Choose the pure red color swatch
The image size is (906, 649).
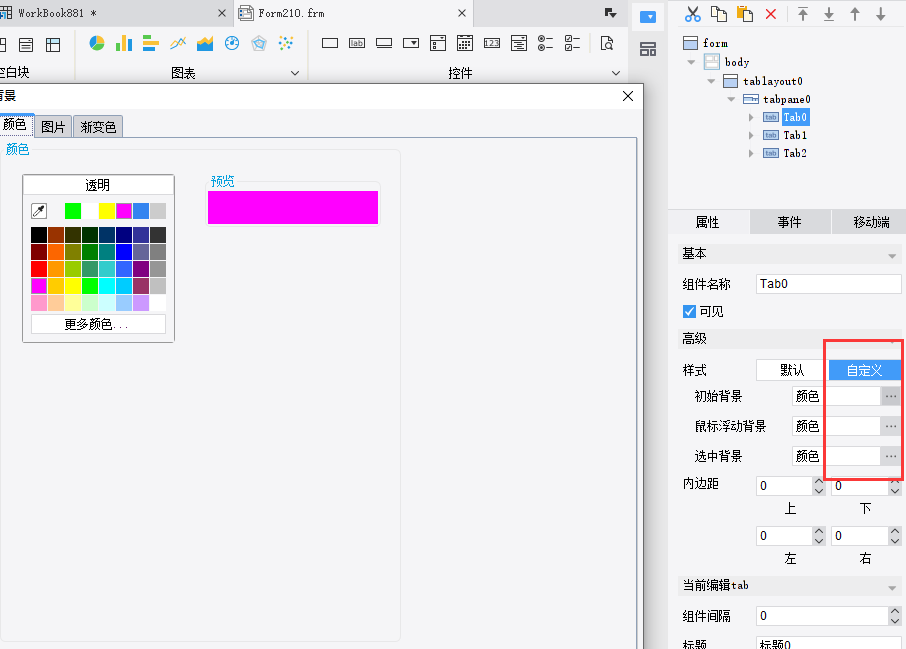(x=39, y=269)
